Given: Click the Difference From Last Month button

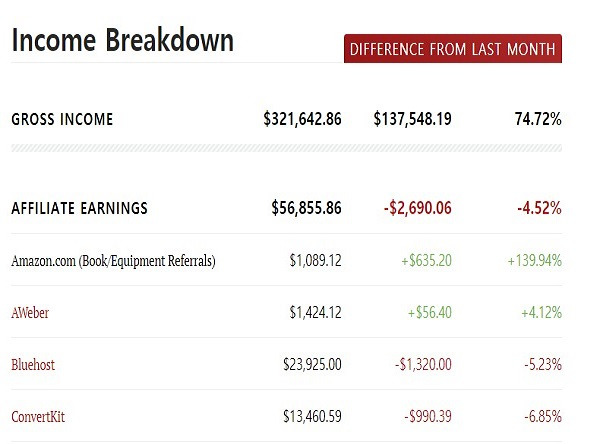Looking at the screenshot, I should [x=453, y=49].
